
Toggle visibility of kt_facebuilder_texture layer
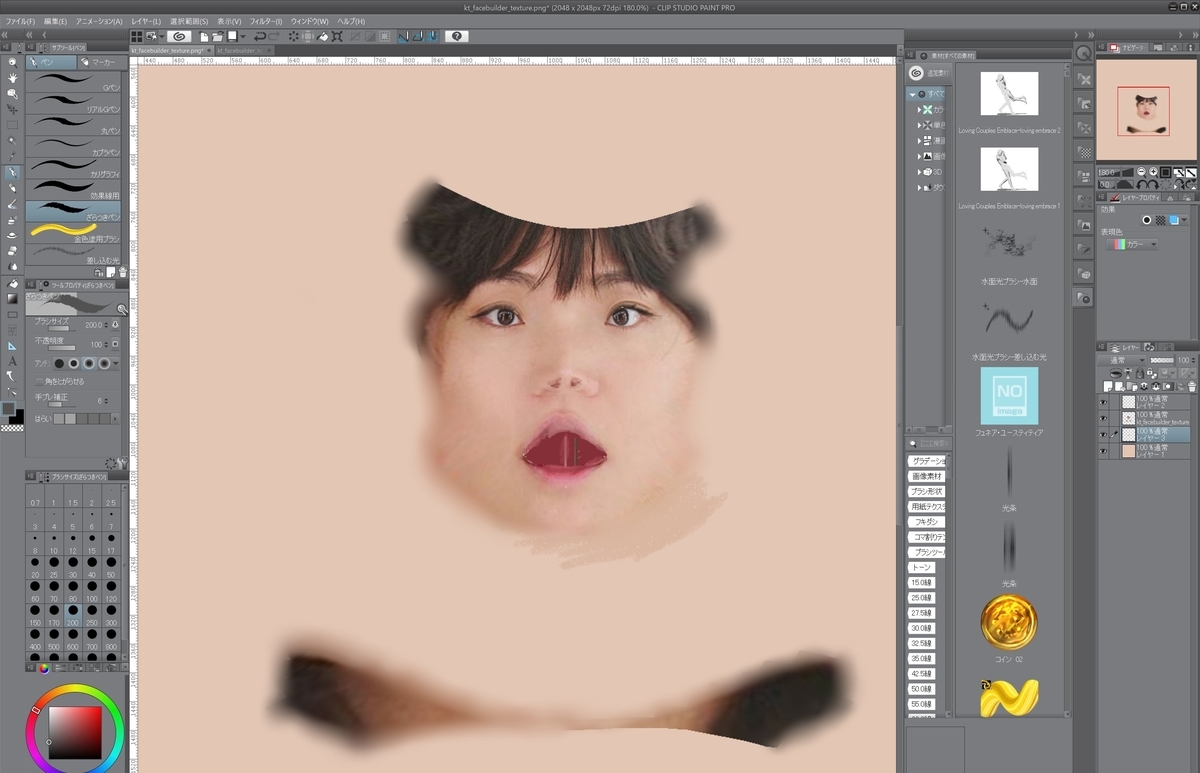(1104, 417)
